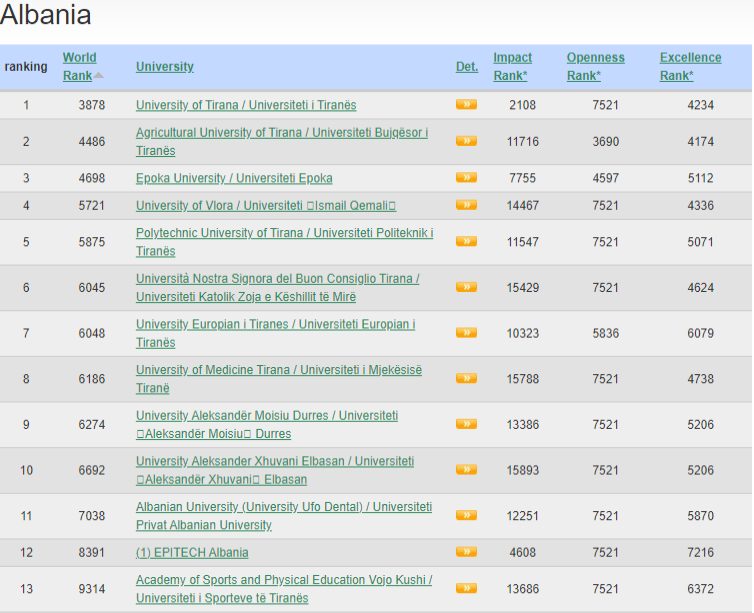754x613 pixels.
Task: Open (1) EPITECH Albania link
Action: [x=192, y=552]
